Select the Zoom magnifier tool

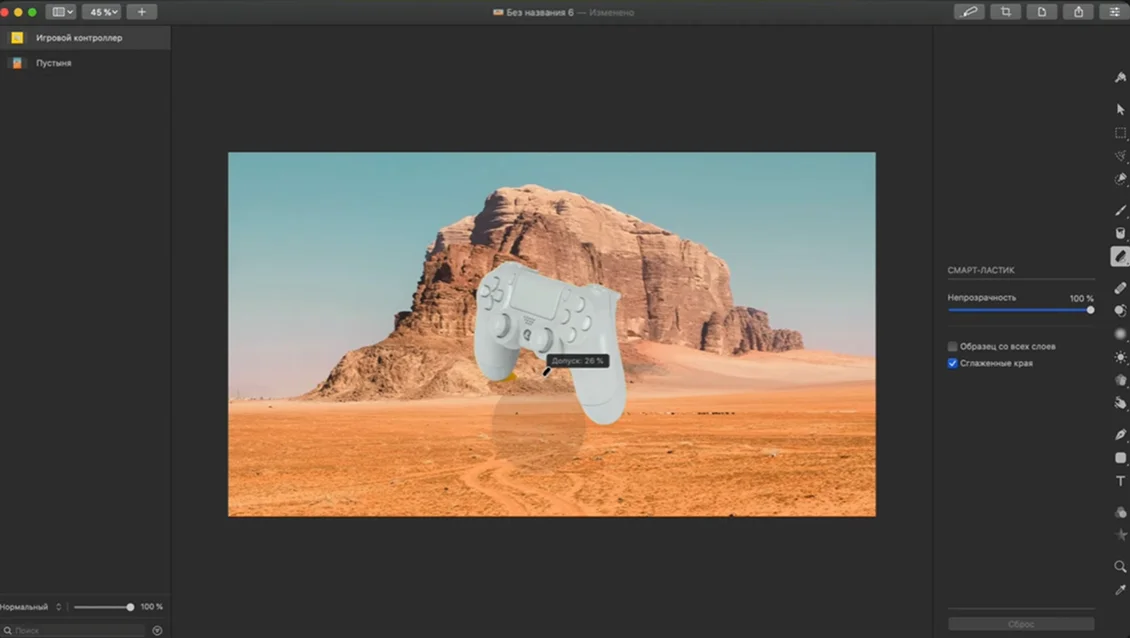coord(1120,567)
